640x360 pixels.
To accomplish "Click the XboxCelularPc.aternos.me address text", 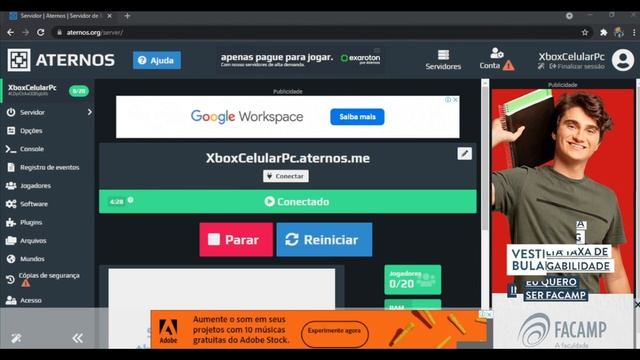I will pos(288,158).
